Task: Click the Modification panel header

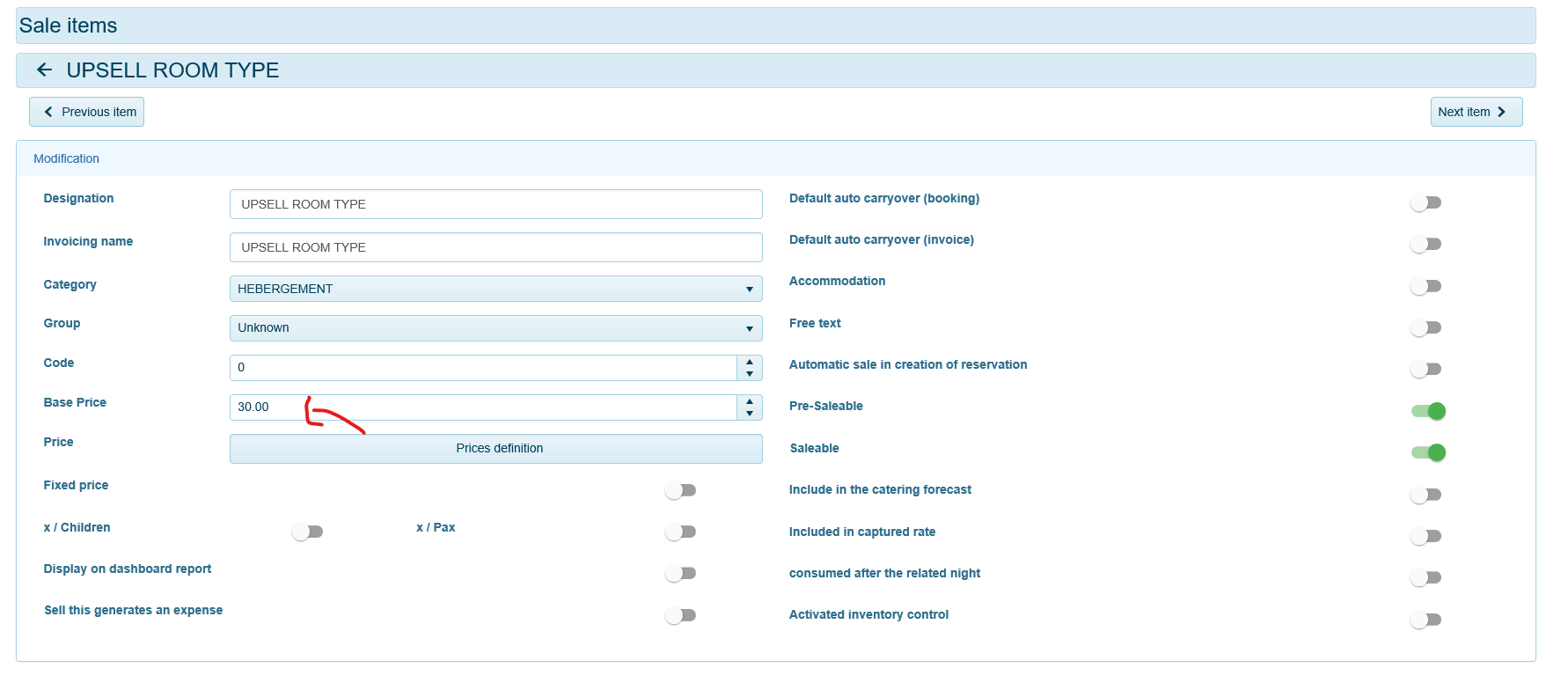Action: (x=776, y=158)
